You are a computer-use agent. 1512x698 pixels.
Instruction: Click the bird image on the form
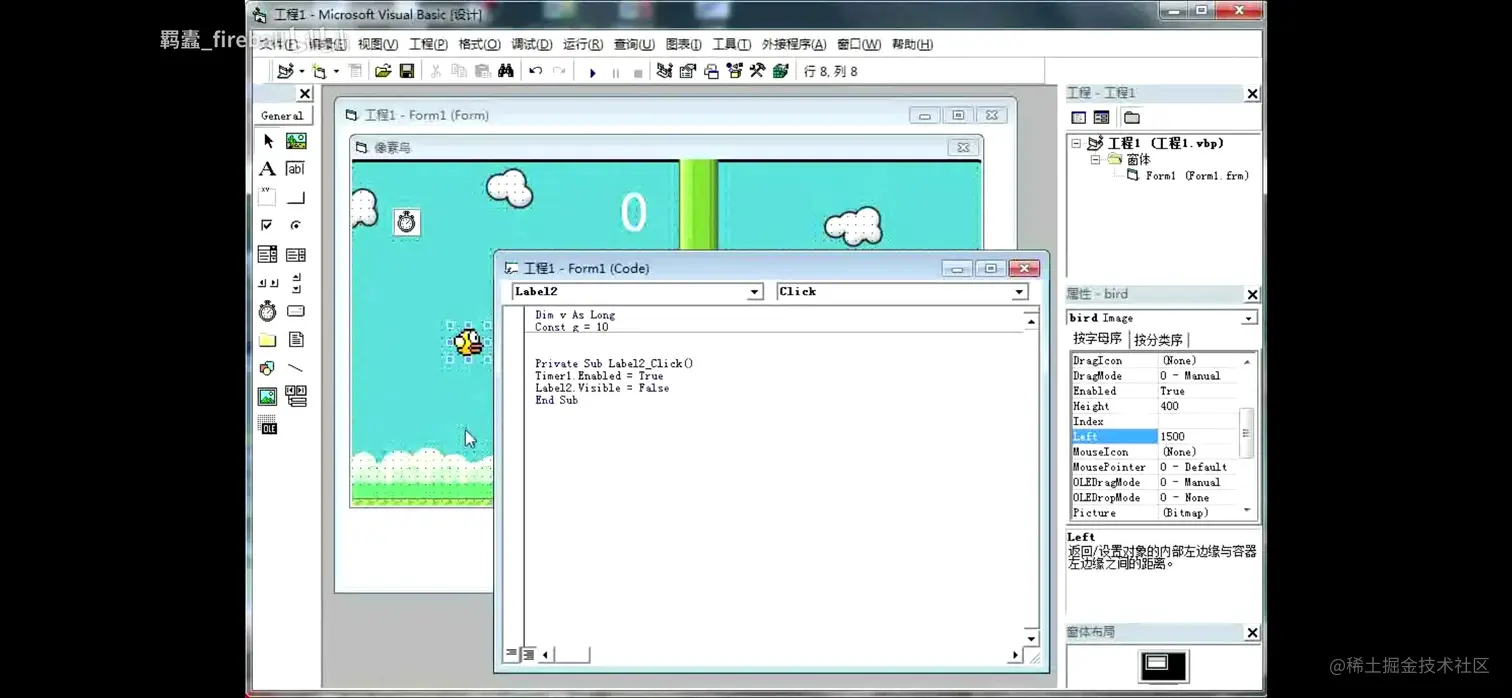(x=468, y=343)
